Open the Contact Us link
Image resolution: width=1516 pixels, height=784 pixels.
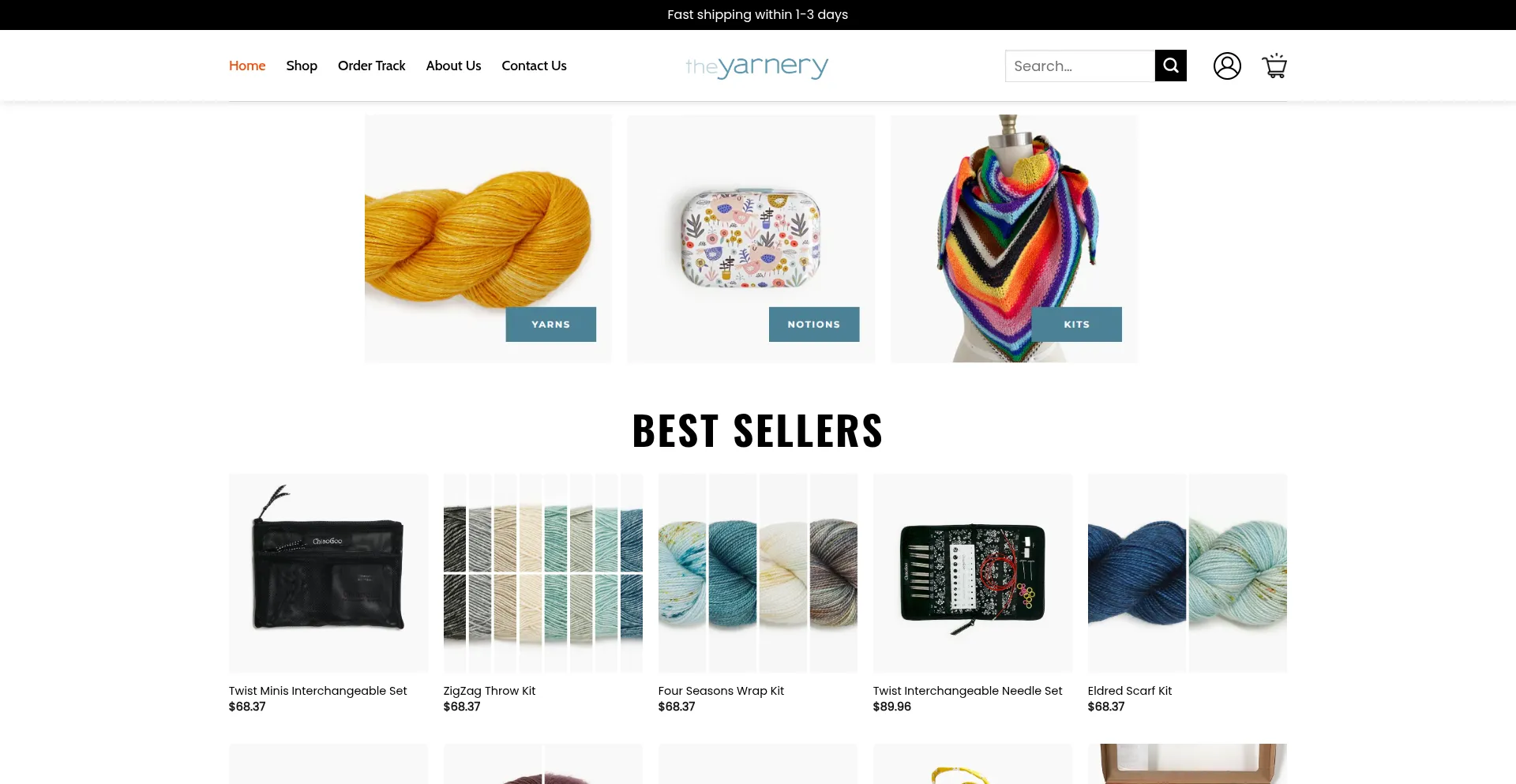[534, 66]
